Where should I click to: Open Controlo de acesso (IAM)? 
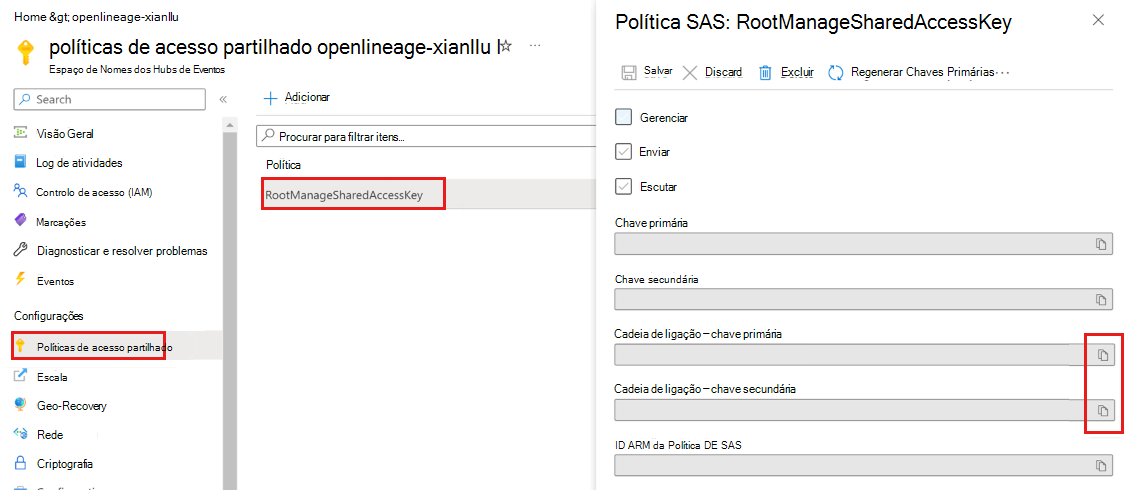pyautogui.click(x=93, y=192)
